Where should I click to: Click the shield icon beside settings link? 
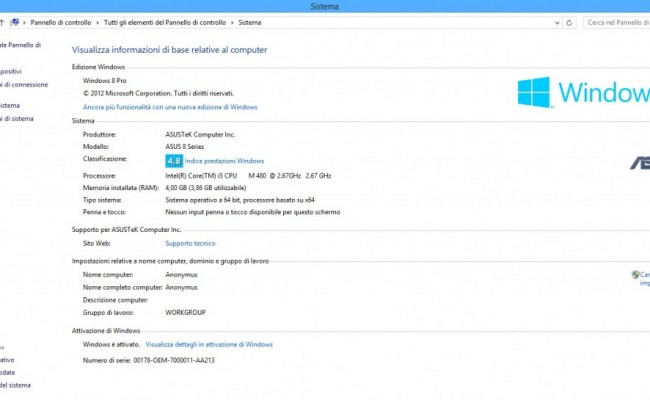[635, 274]
